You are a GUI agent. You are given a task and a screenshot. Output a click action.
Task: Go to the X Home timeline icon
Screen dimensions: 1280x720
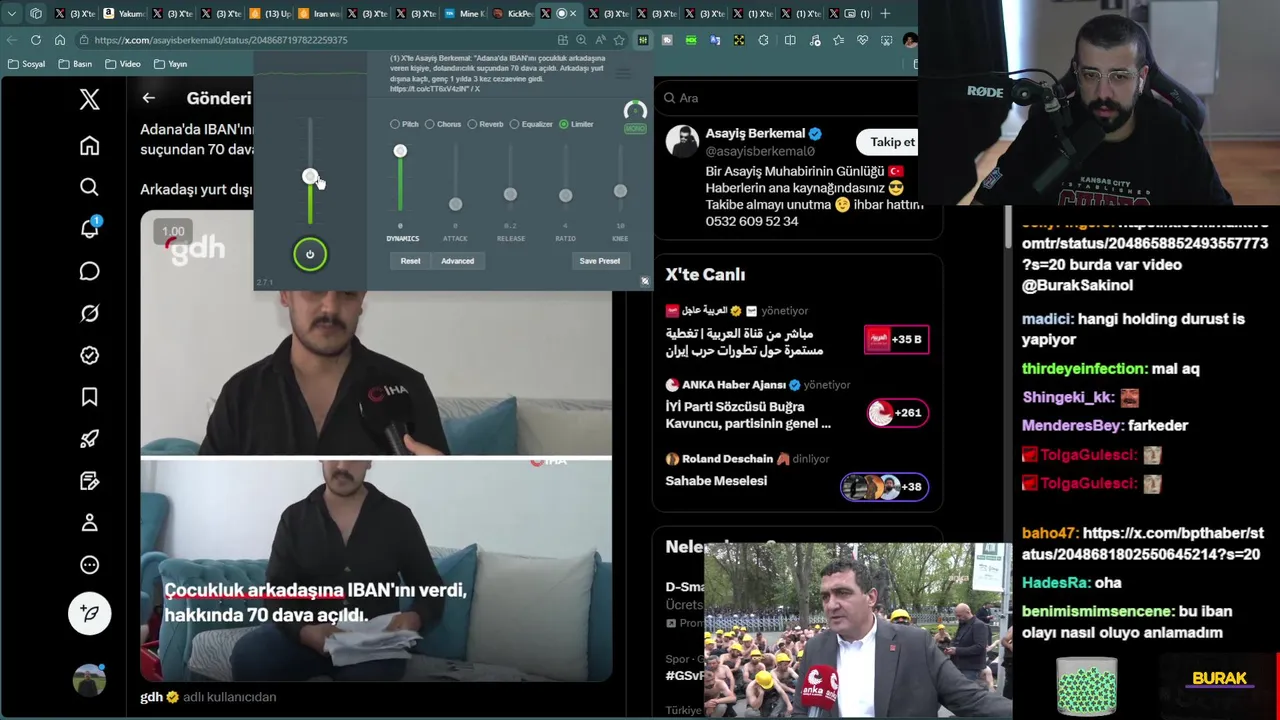point(89,146)
